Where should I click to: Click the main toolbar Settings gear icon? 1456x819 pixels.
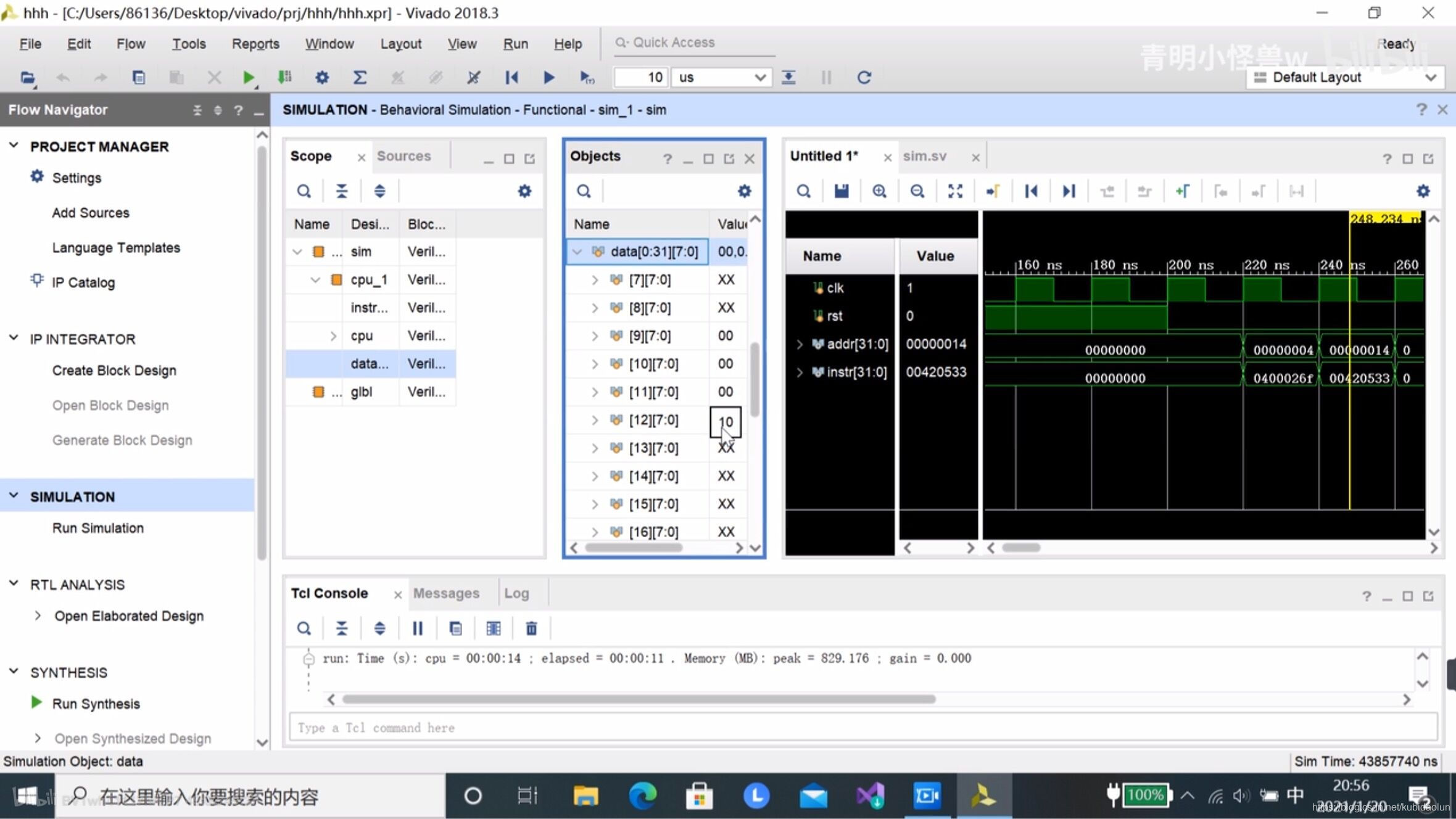coord(322,77)
